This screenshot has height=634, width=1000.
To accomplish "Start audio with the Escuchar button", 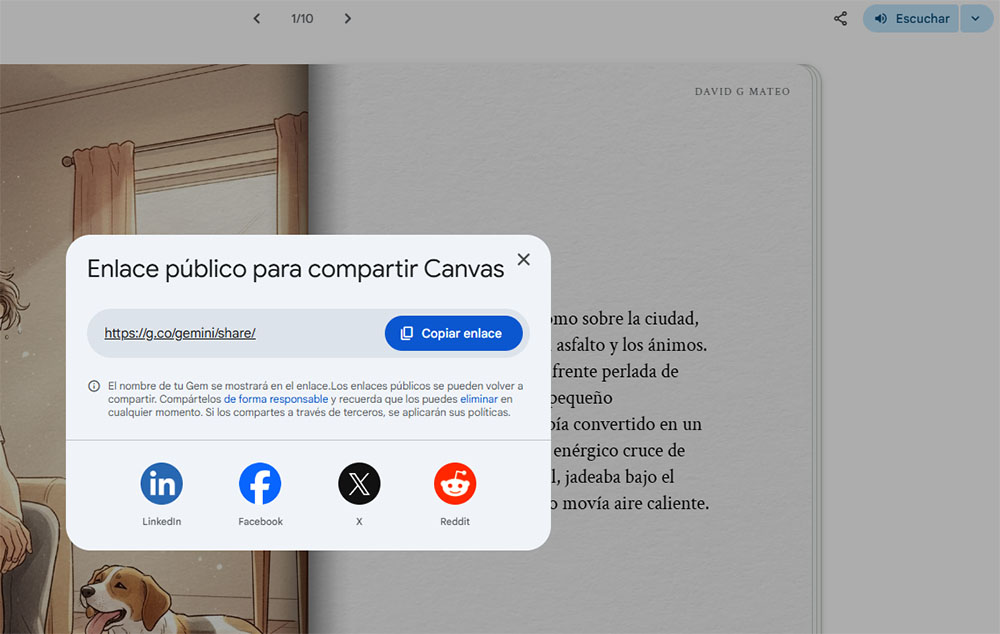I will click(911, 18).
